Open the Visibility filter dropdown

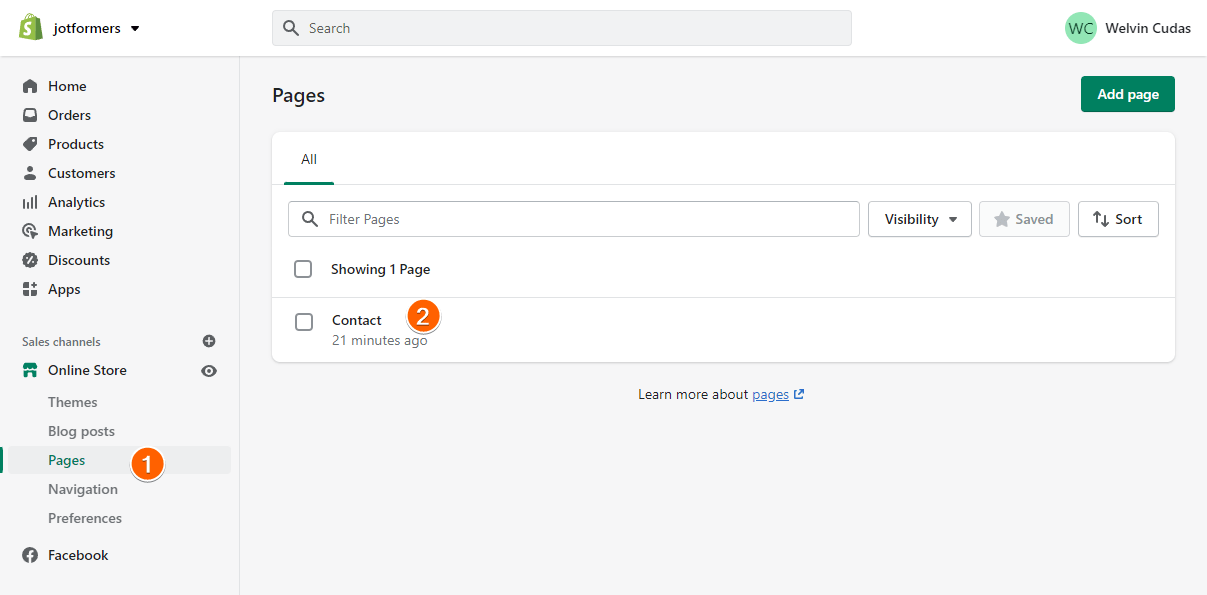pyautogui.click(x=919, y=219)
